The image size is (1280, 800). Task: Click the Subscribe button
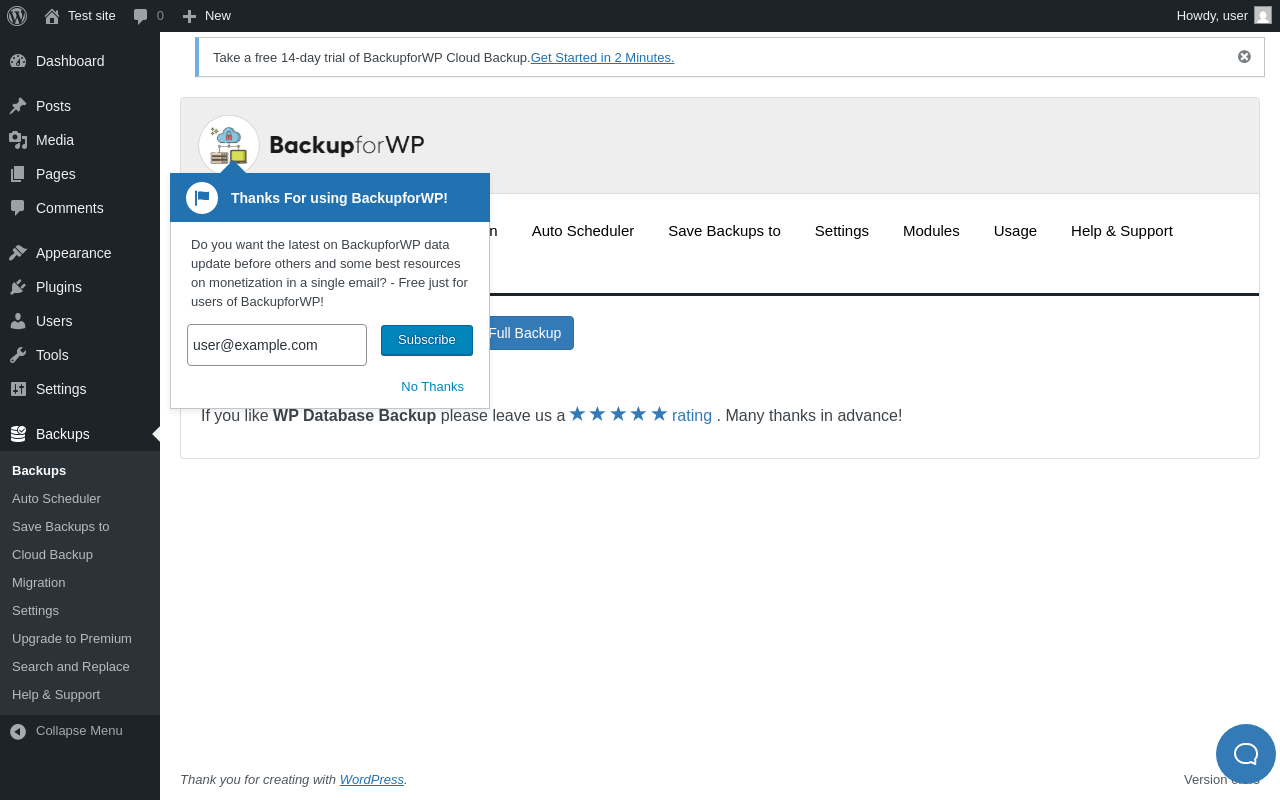click(x=427, y=340)
